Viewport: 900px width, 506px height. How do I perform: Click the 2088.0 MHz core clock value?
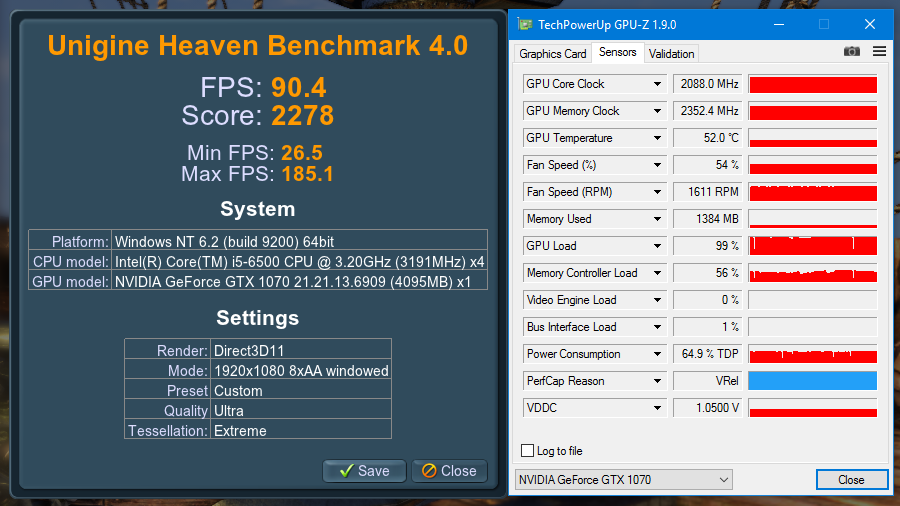[708, 84]
